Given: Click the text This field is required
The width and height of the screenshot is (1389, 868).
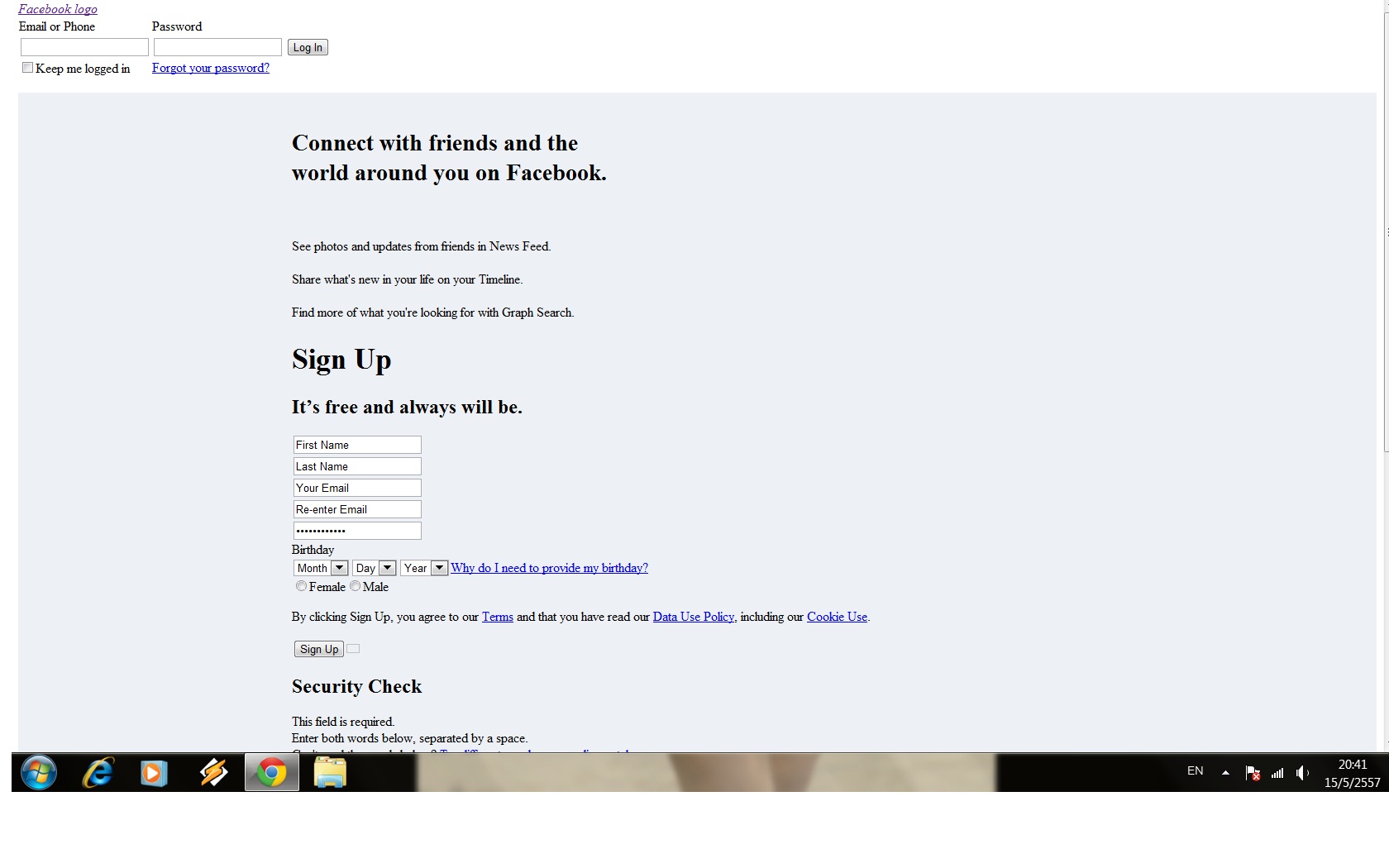Looking at the screenshot, I should 343,722.
